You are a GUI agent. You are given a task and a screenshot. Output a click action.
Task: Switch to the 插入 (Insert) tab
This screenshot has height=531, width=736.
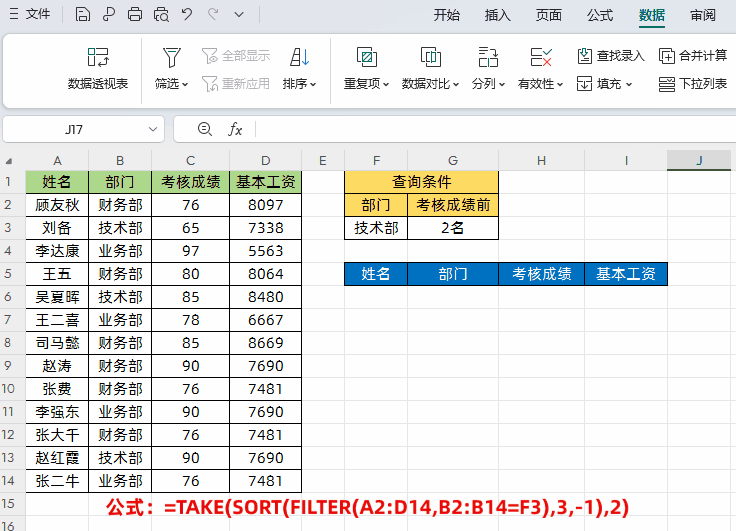tap(497, 15)
